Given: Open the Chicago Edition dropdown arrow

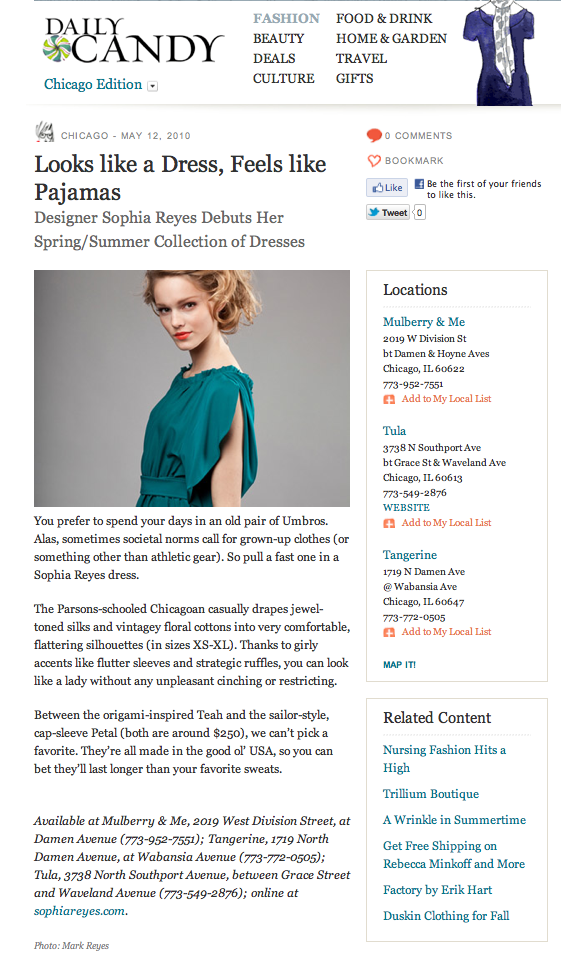Looking at the screenshot, I should coord(152,86).
